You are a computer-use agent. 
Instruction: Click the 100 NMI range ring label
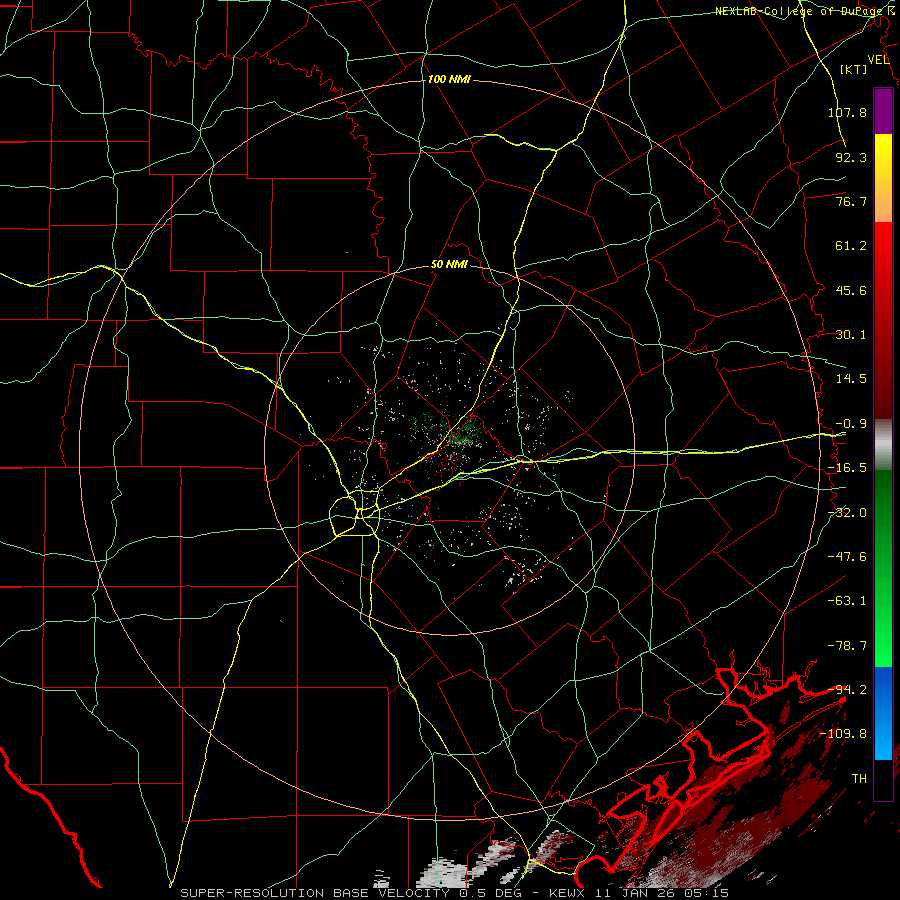pos(449,79)
